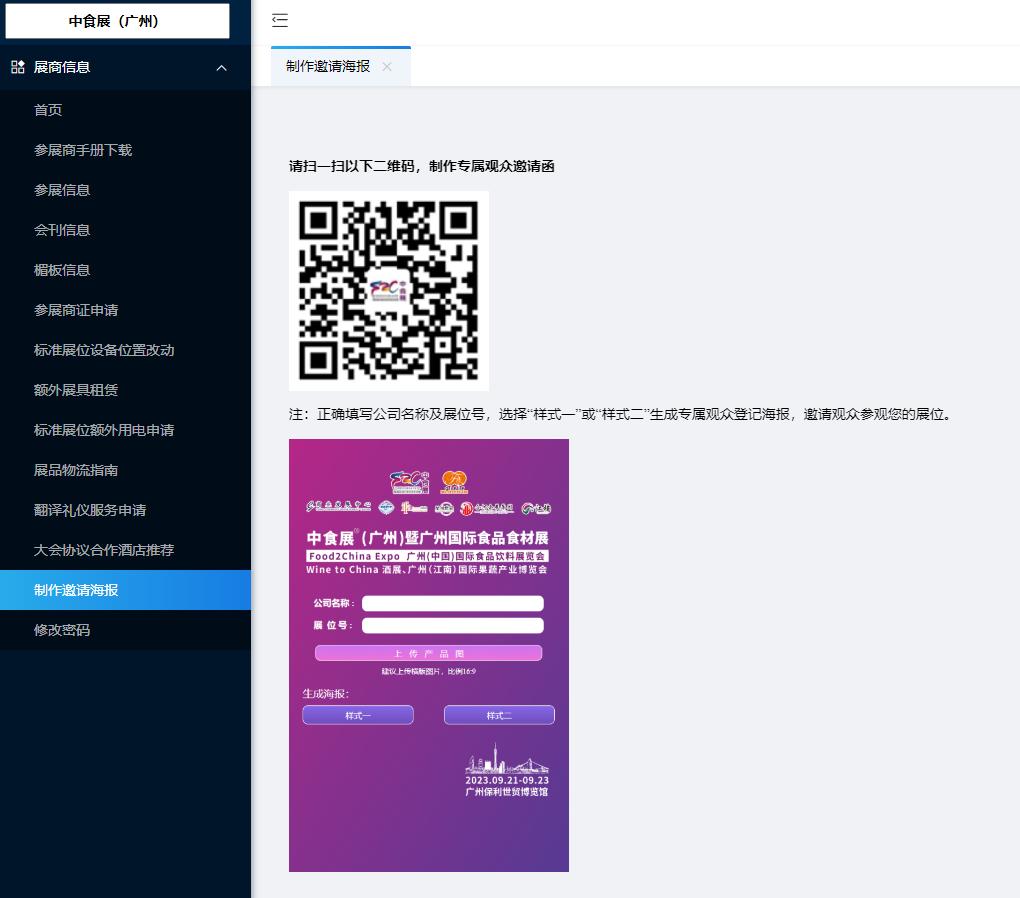This screenshot has width=1020, height=898.
Task: Go to 展品物流指南
Action: (x=76, y=470)
